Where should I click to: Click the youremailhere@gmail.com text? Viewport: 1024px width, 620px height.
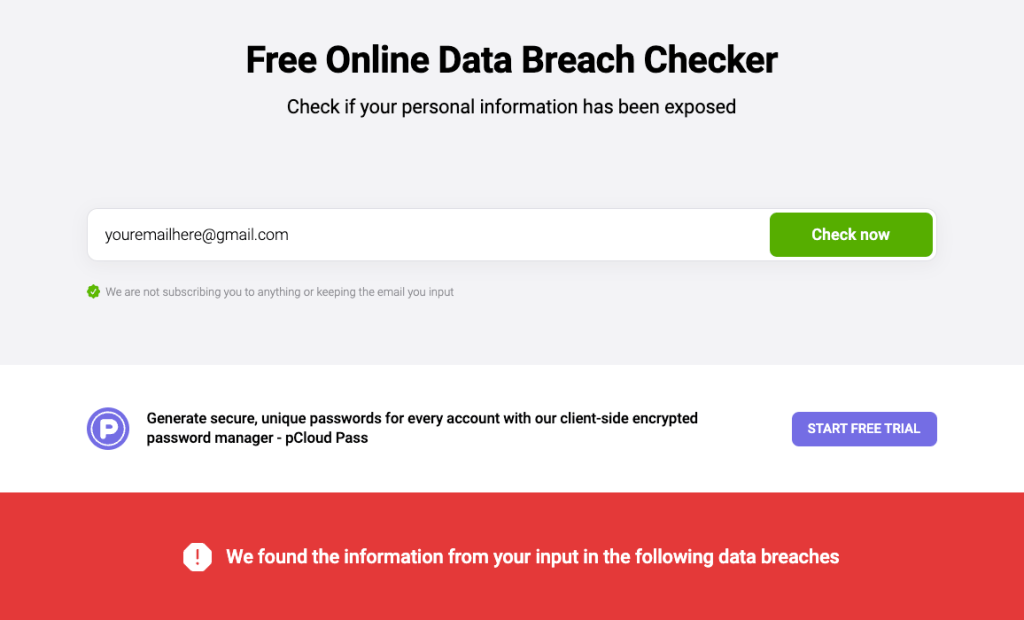tap(197, 235)
